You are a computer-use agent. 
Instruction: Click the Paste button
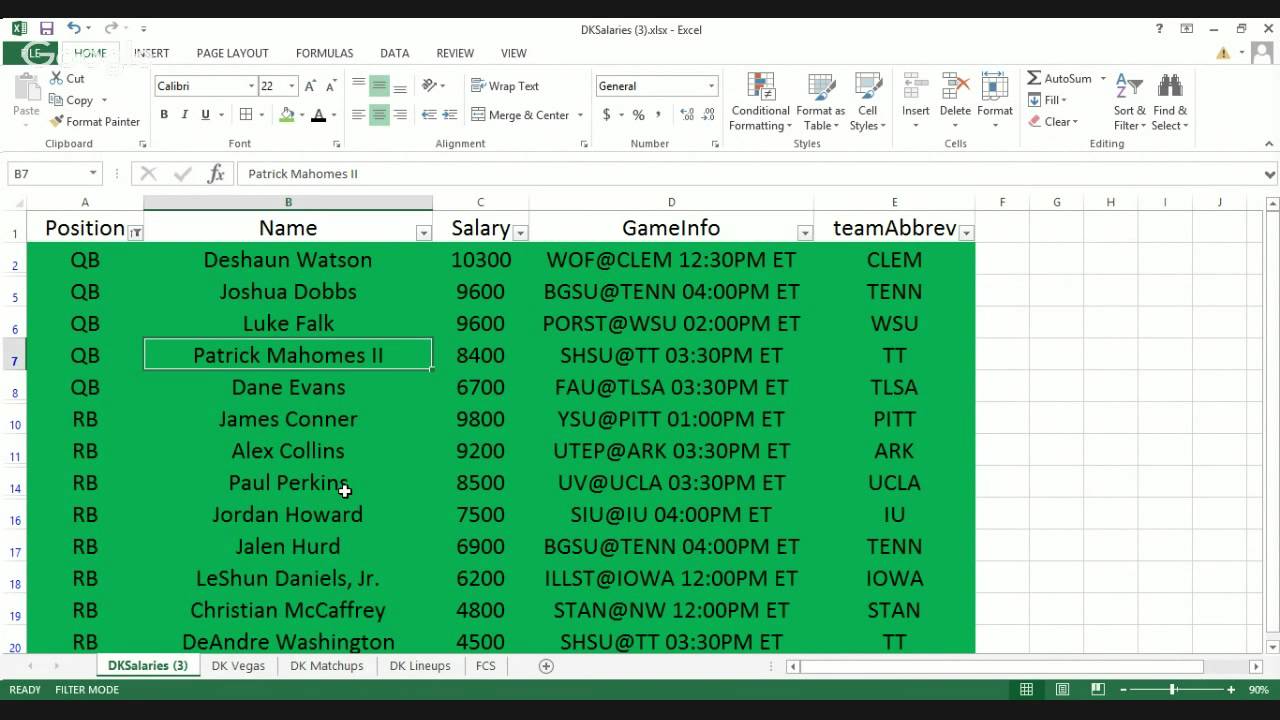(x=26, y=98)
